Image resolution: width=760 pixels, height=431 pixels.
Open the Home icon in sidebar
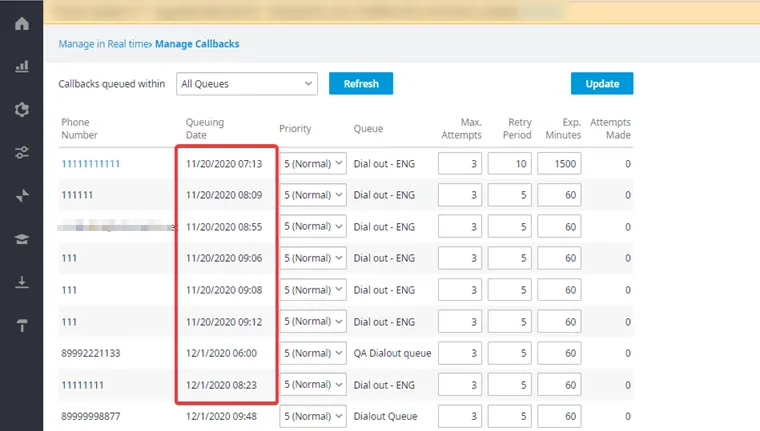(x=22, y=23)
